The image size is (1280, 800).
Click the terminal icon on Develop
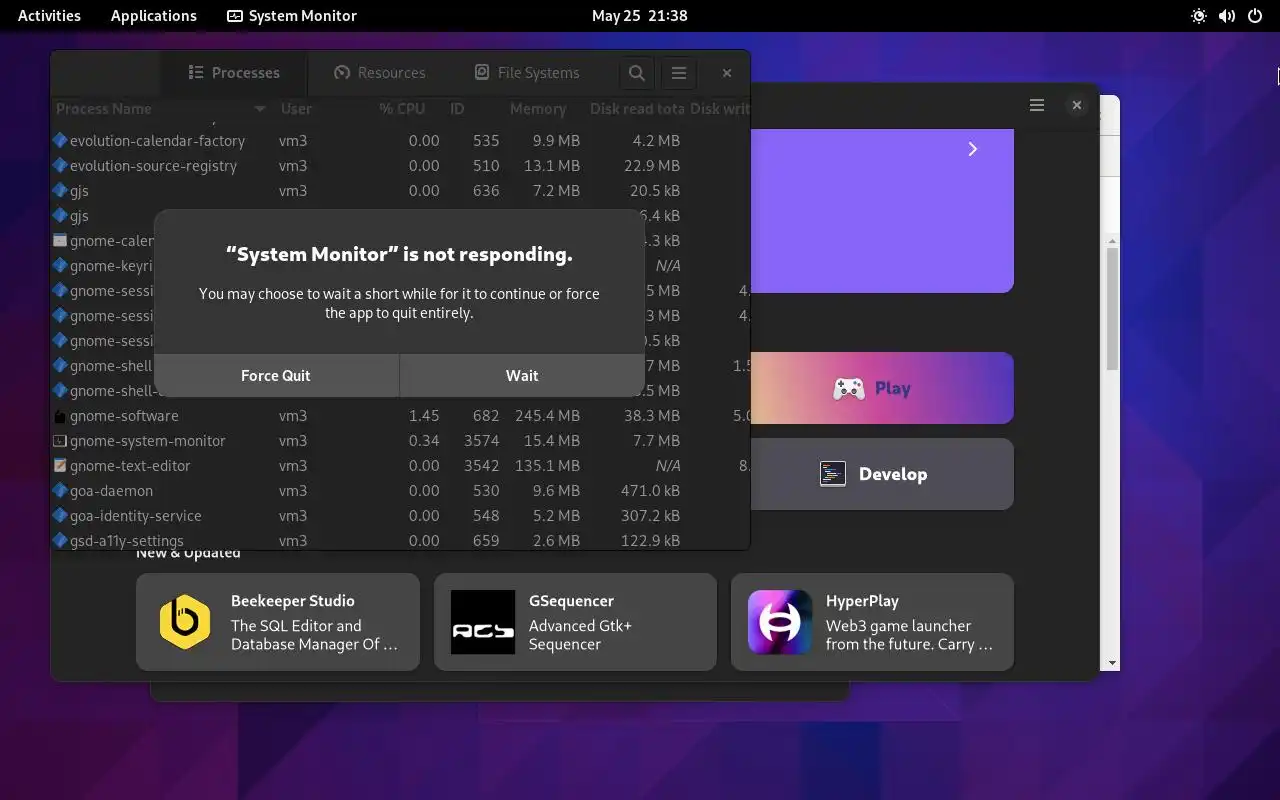tap(833, 474)
